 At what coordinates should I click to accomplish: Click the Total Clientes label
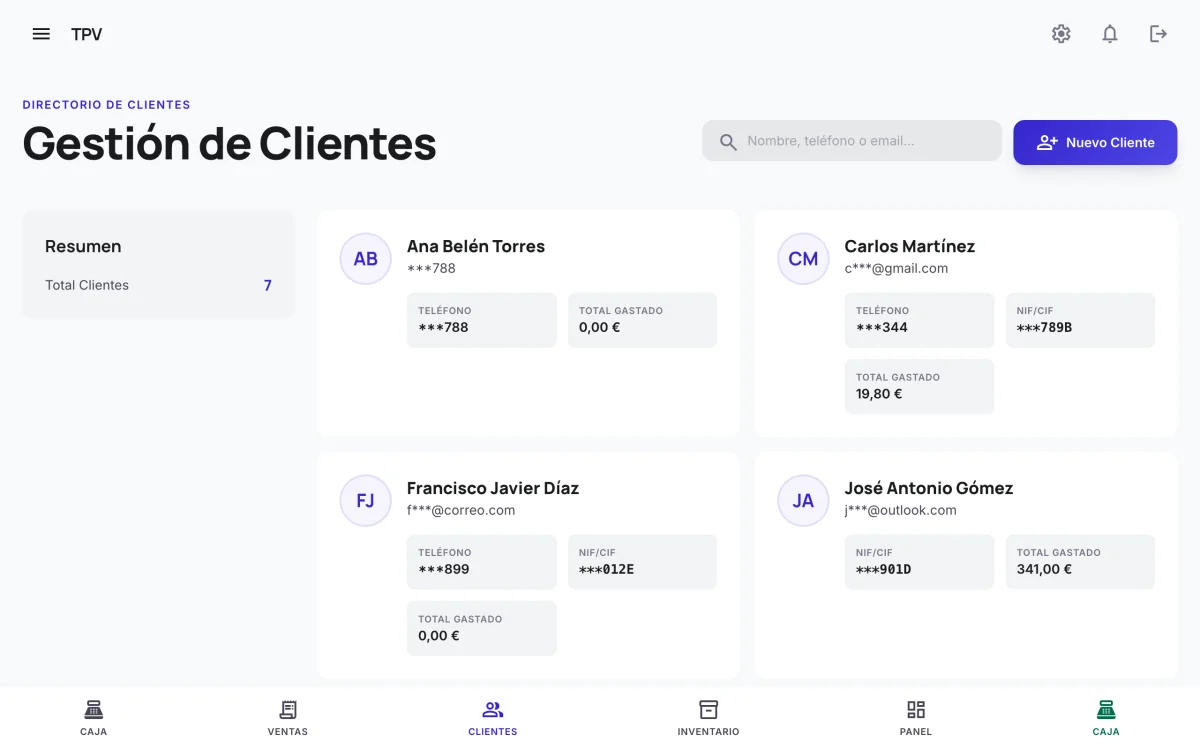tap(87, 285)
